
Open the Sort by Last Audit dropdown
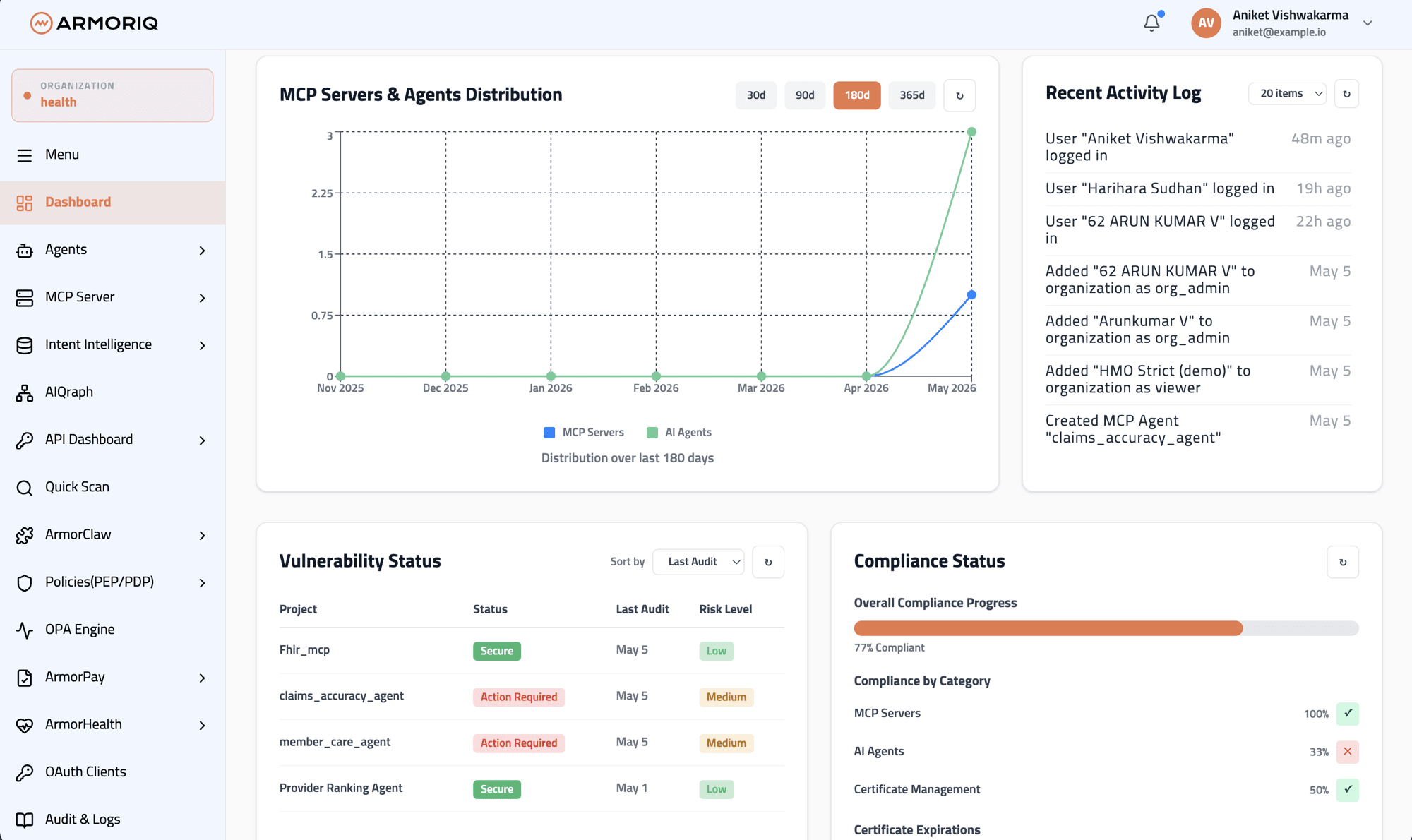[x=698, y=562]
